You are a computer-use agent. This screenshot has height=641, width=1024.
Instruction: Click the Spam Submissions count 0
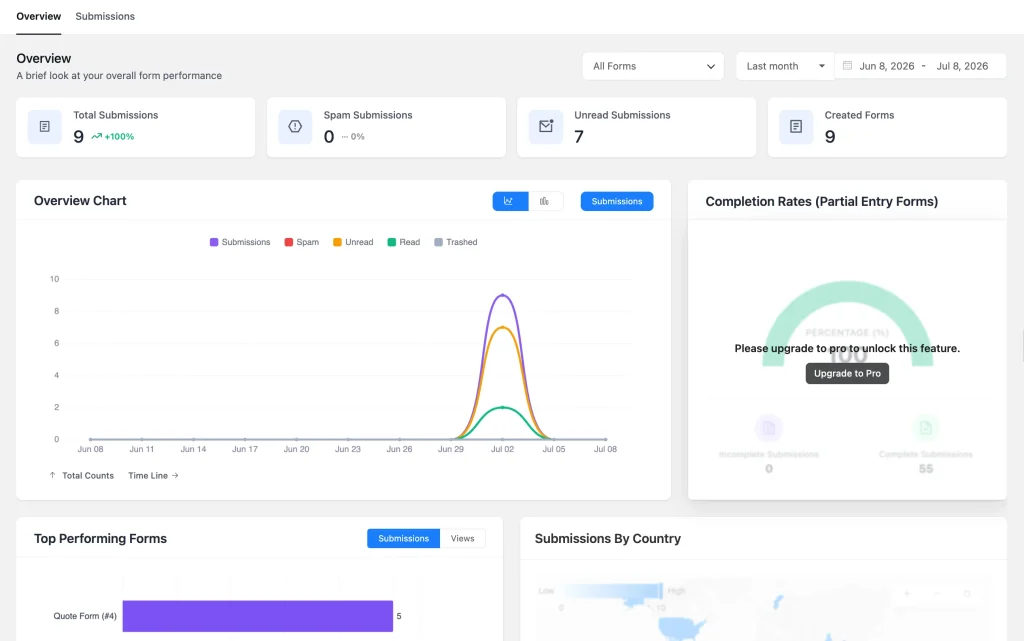[x=328, y=136]
